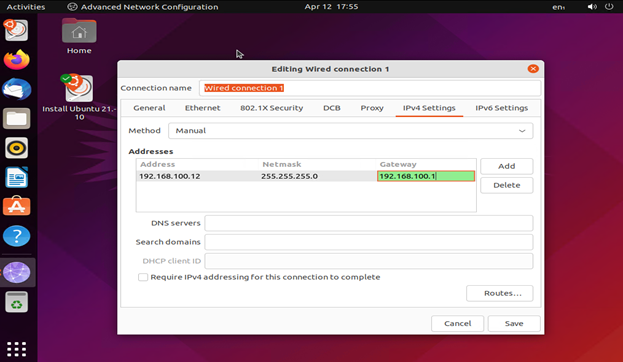623x362 pixels.
Task: Switch to the General tab
Action: click(149, 108)
